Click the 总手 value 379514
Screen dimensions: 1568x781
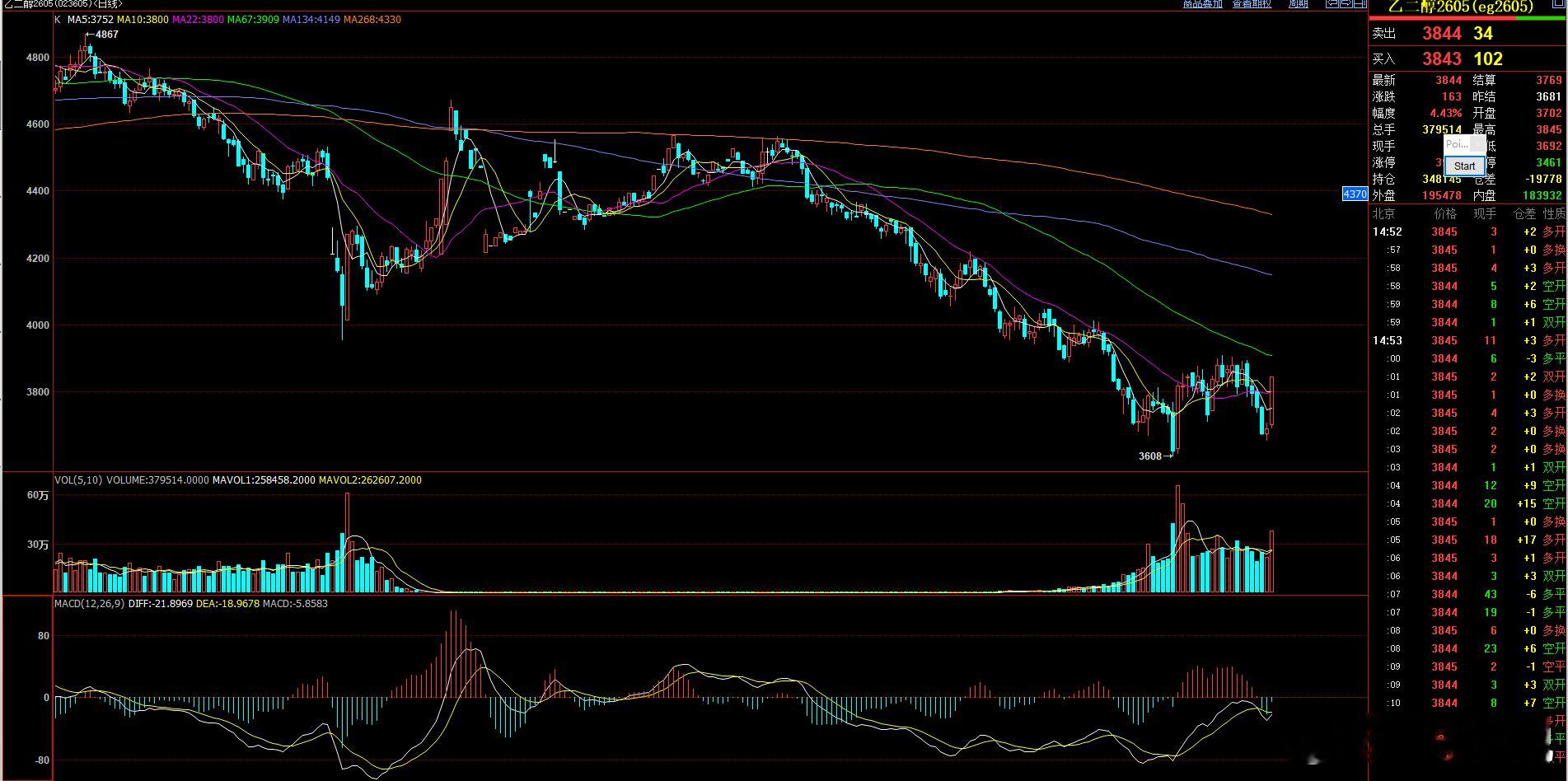click(1442, 129)
